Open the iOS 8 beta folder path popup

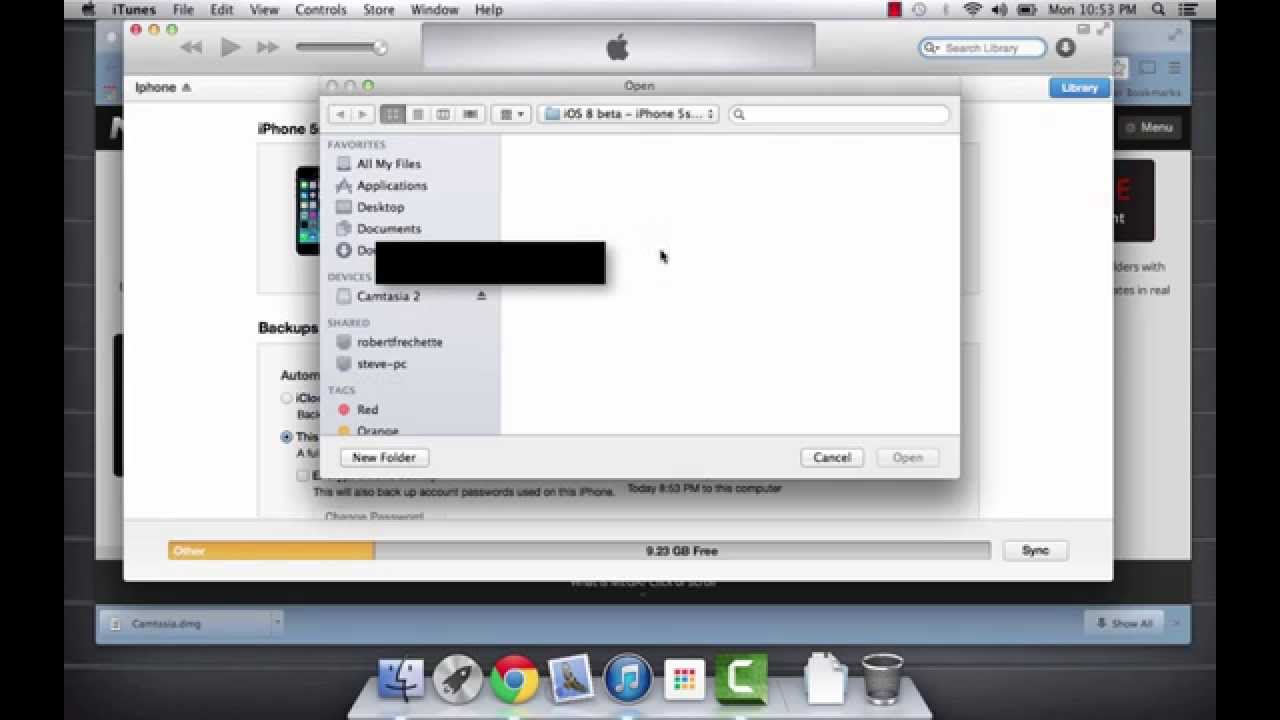[628, 114]
